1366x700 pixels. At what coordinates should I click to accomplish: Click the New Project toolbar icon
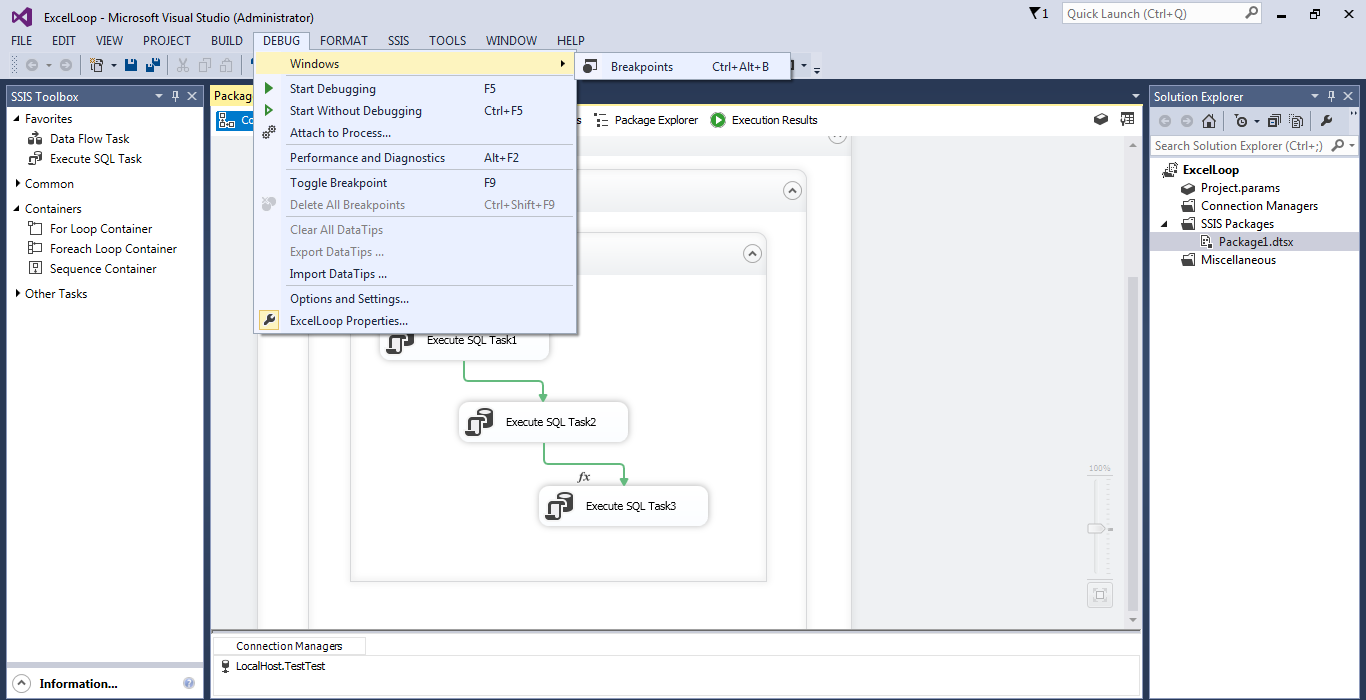coord(97,65)
